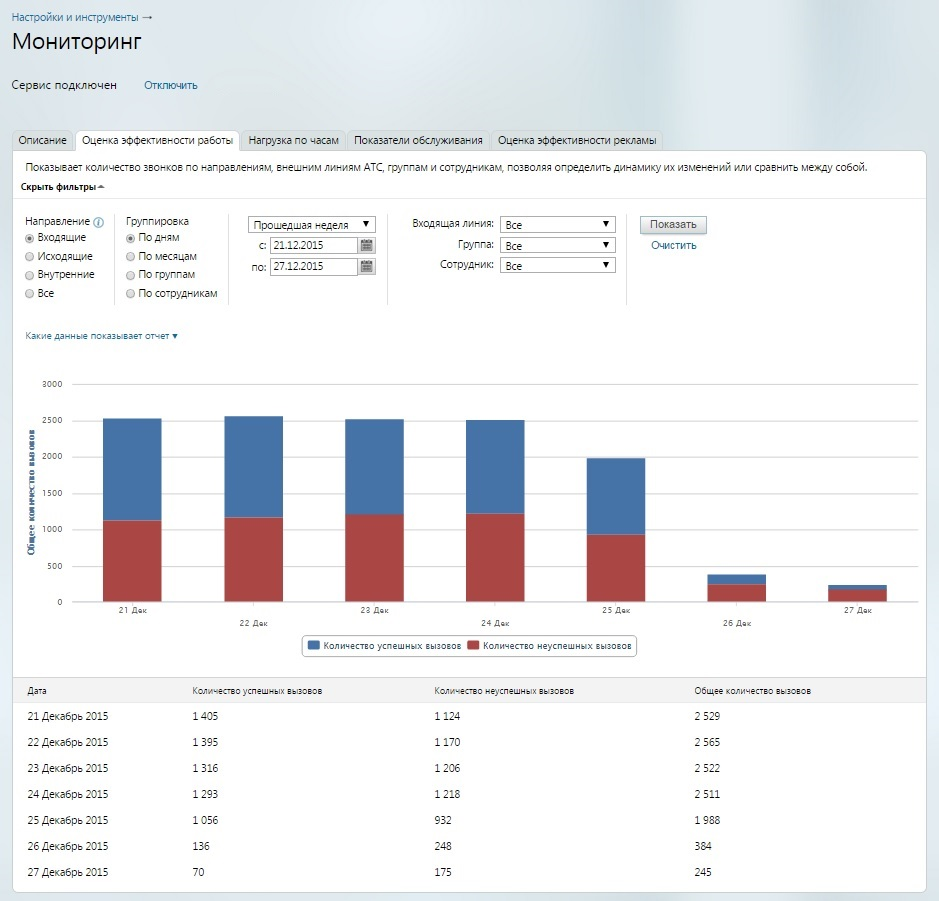Choose grouping По месяцам
Image resolution: width=939 pixels, height=901 pixels.
(131, 257)
